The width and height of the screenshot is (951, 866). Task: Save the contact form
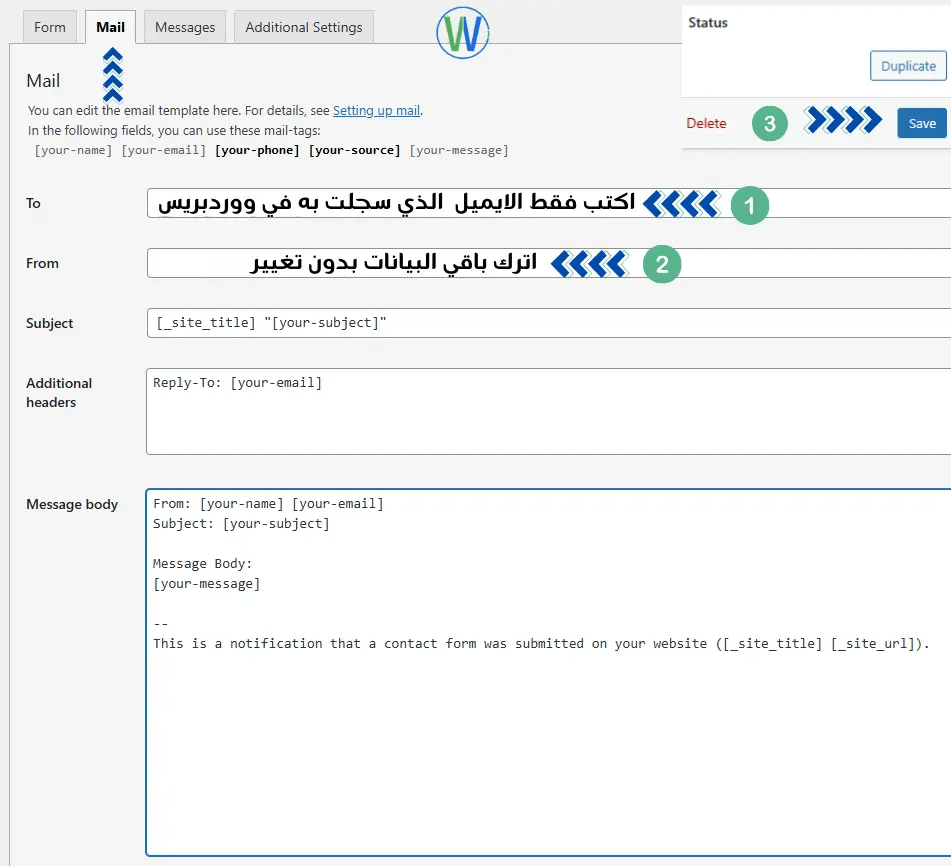click(x=921, y=123)
